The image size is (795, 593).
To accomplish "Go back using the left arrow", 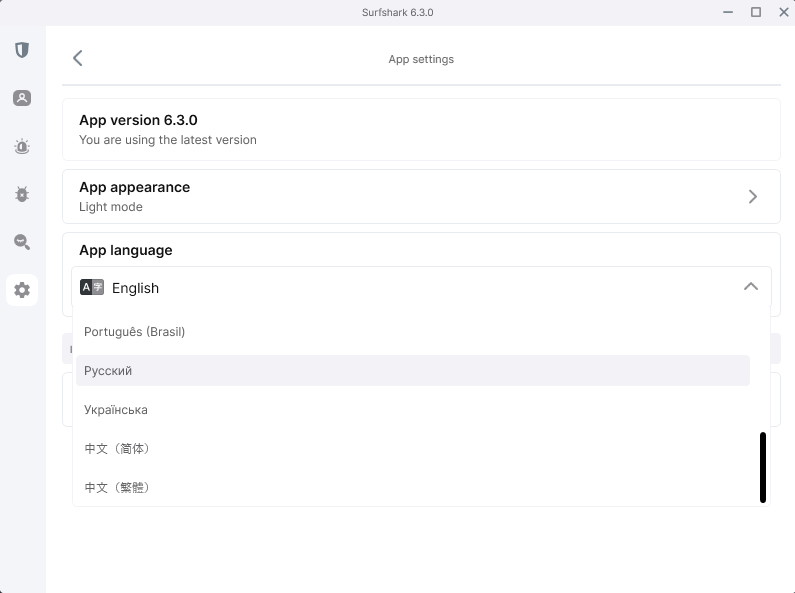I will [x=78, y=59].
